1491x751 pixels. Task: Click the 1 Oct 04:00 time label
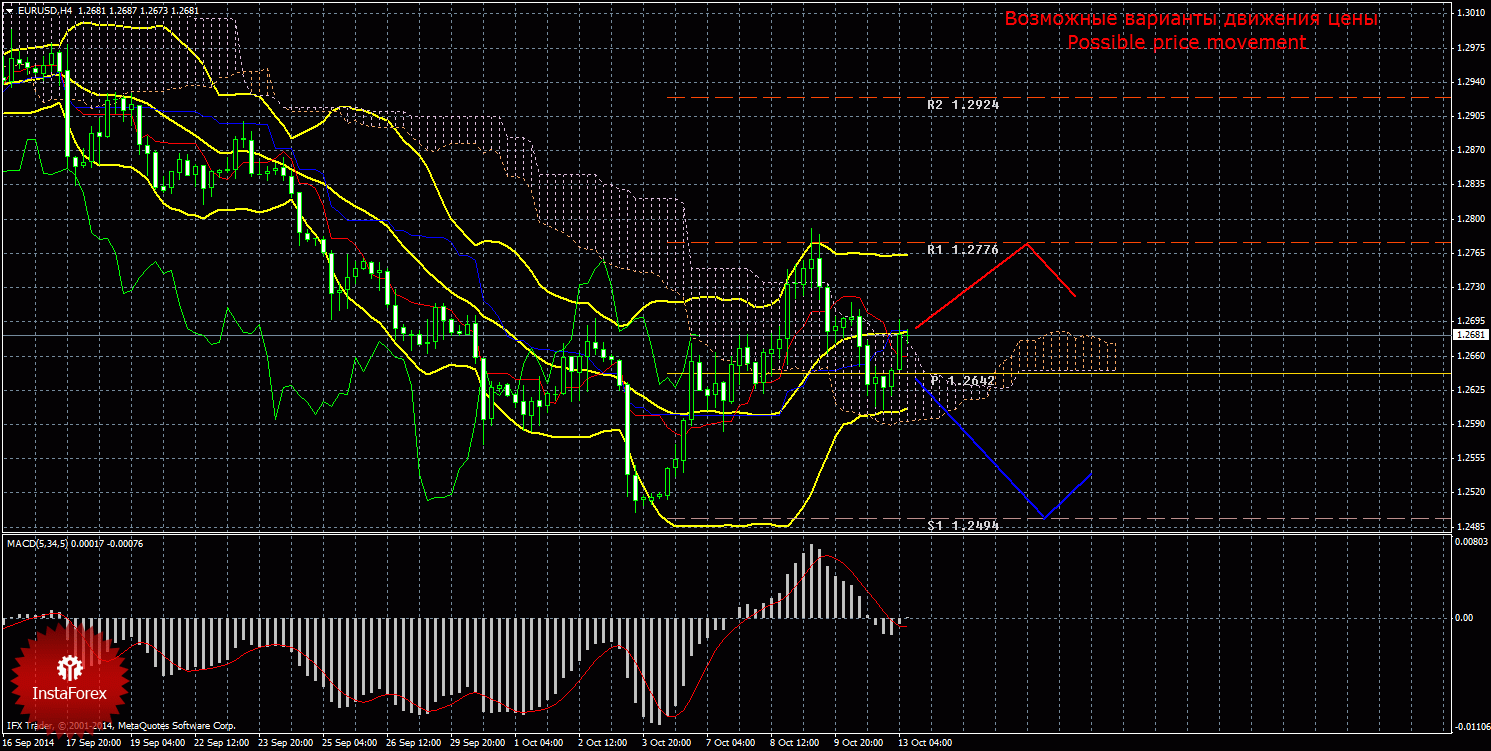click(x=540, y=744)
